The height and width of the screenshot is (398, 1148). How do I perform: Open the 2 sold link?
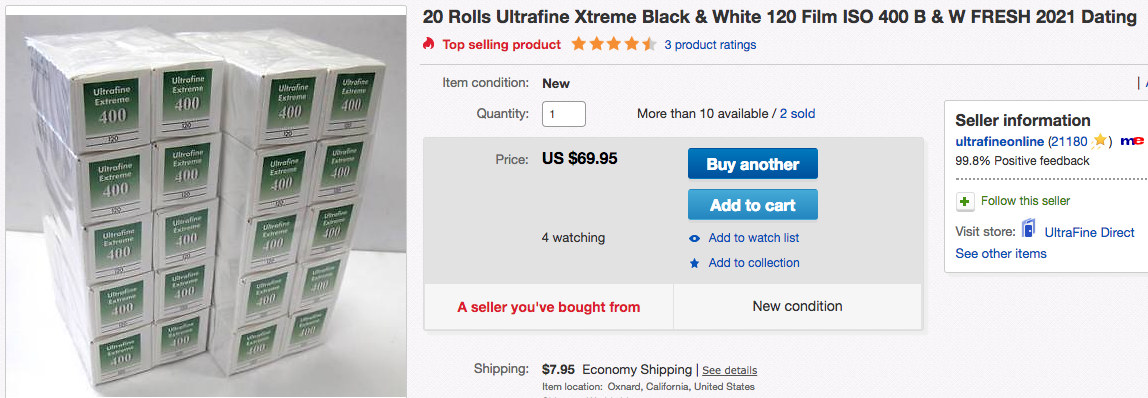coord(797,113)
